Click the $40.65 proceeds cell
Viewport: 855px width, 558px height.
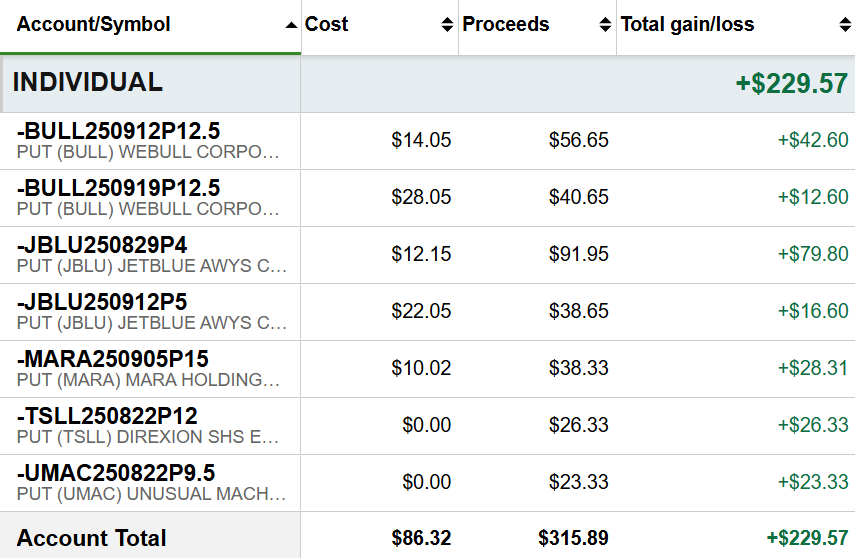coord(579,197)
